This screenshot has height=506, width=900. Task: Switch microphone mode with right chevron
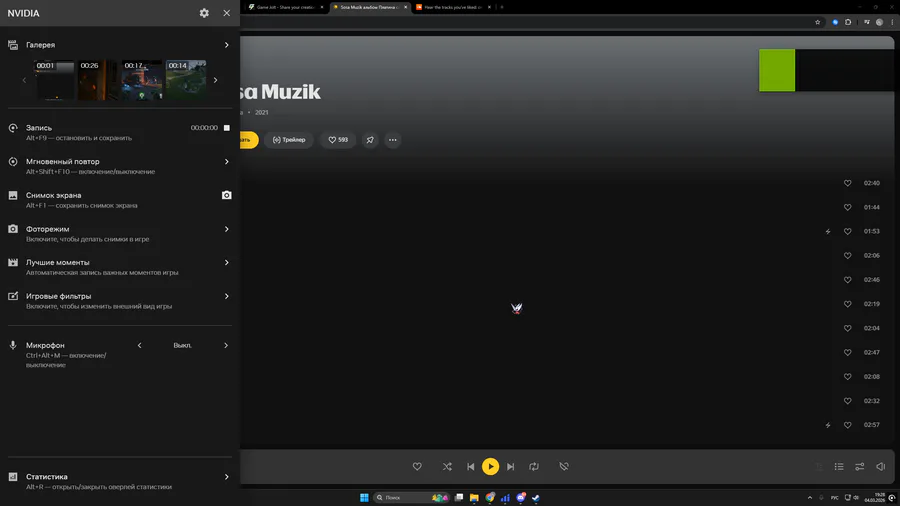pos(226,345)
